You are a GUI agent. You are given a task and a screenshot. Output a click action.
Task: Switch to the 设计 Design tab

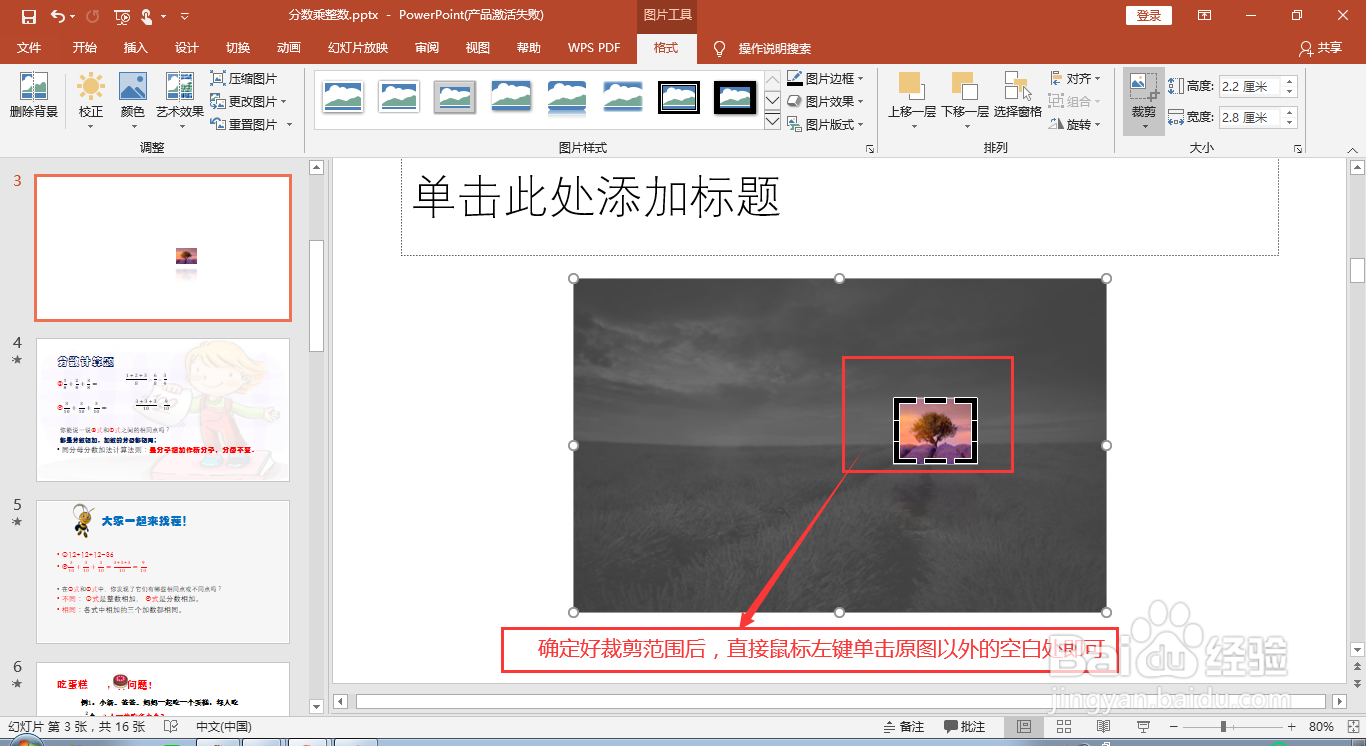(187, 48)
